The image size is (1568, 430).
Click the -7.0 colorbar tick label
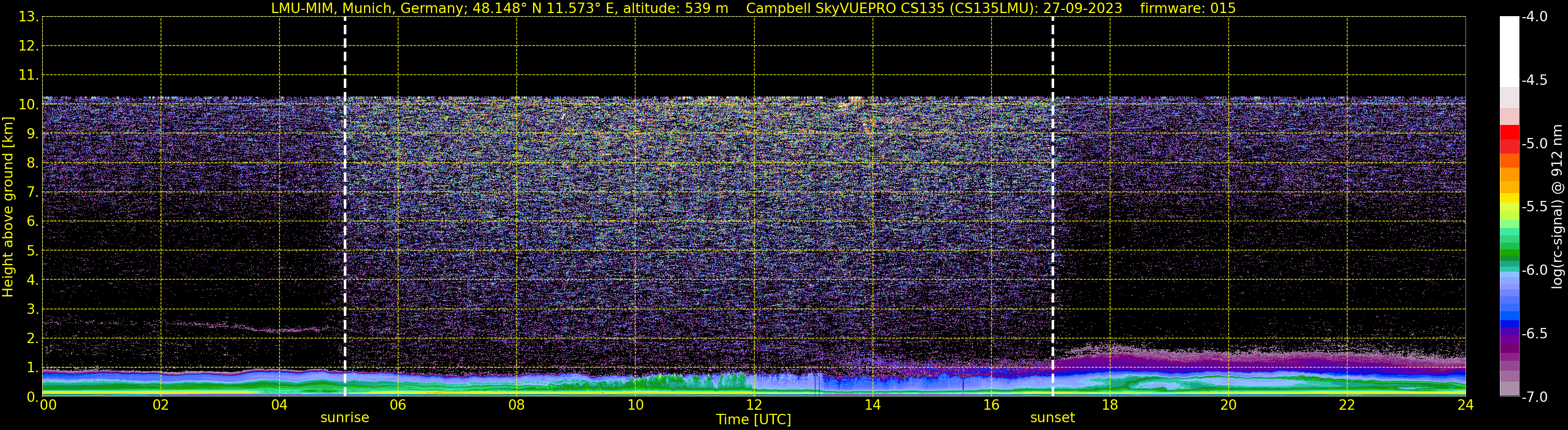1535,397
